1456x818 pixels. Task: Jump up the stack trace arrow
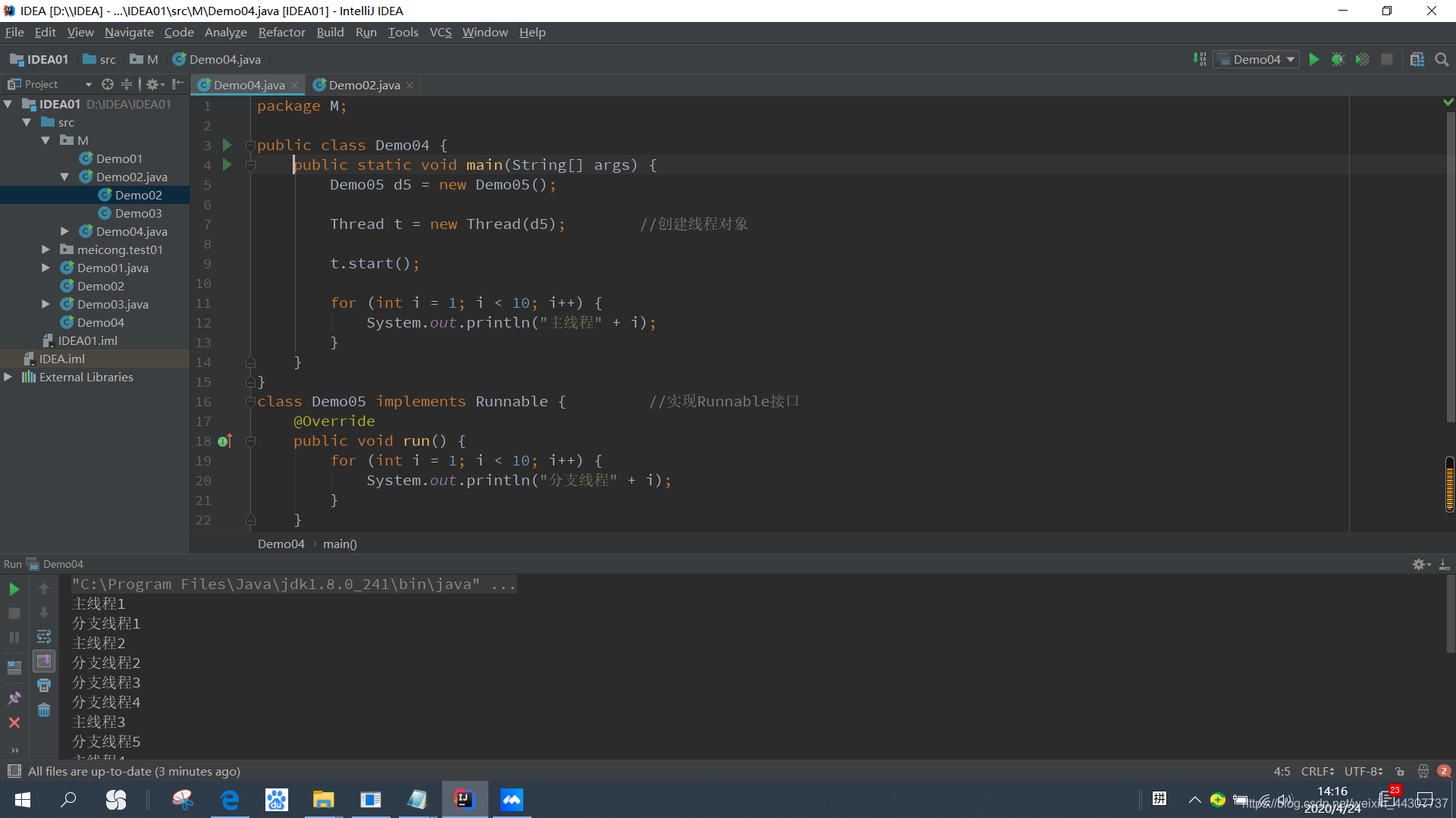pyautogui.click(x=44, y=588)
